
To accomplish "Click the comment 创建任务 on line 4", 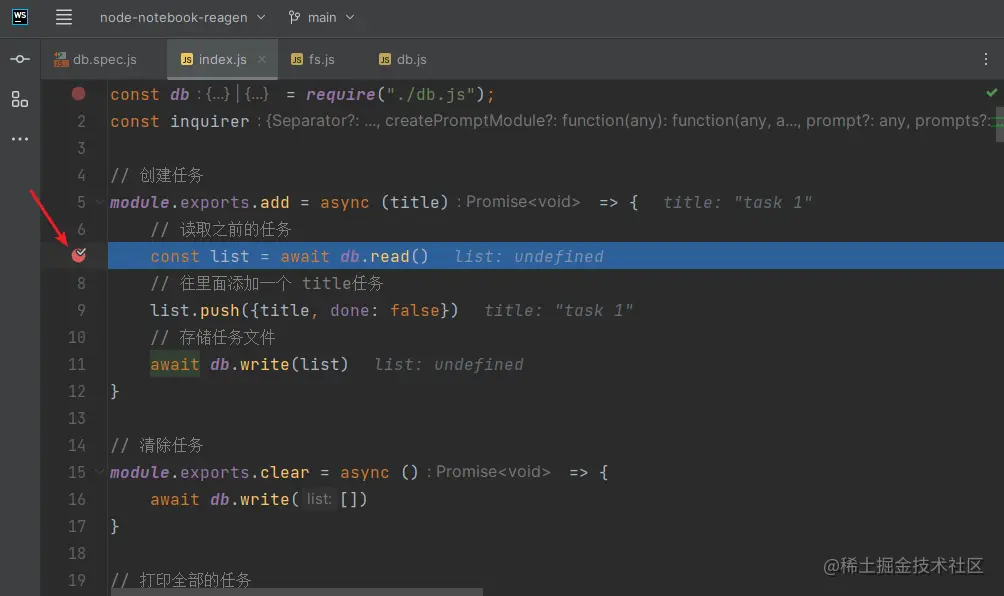I will coord(171,175).
